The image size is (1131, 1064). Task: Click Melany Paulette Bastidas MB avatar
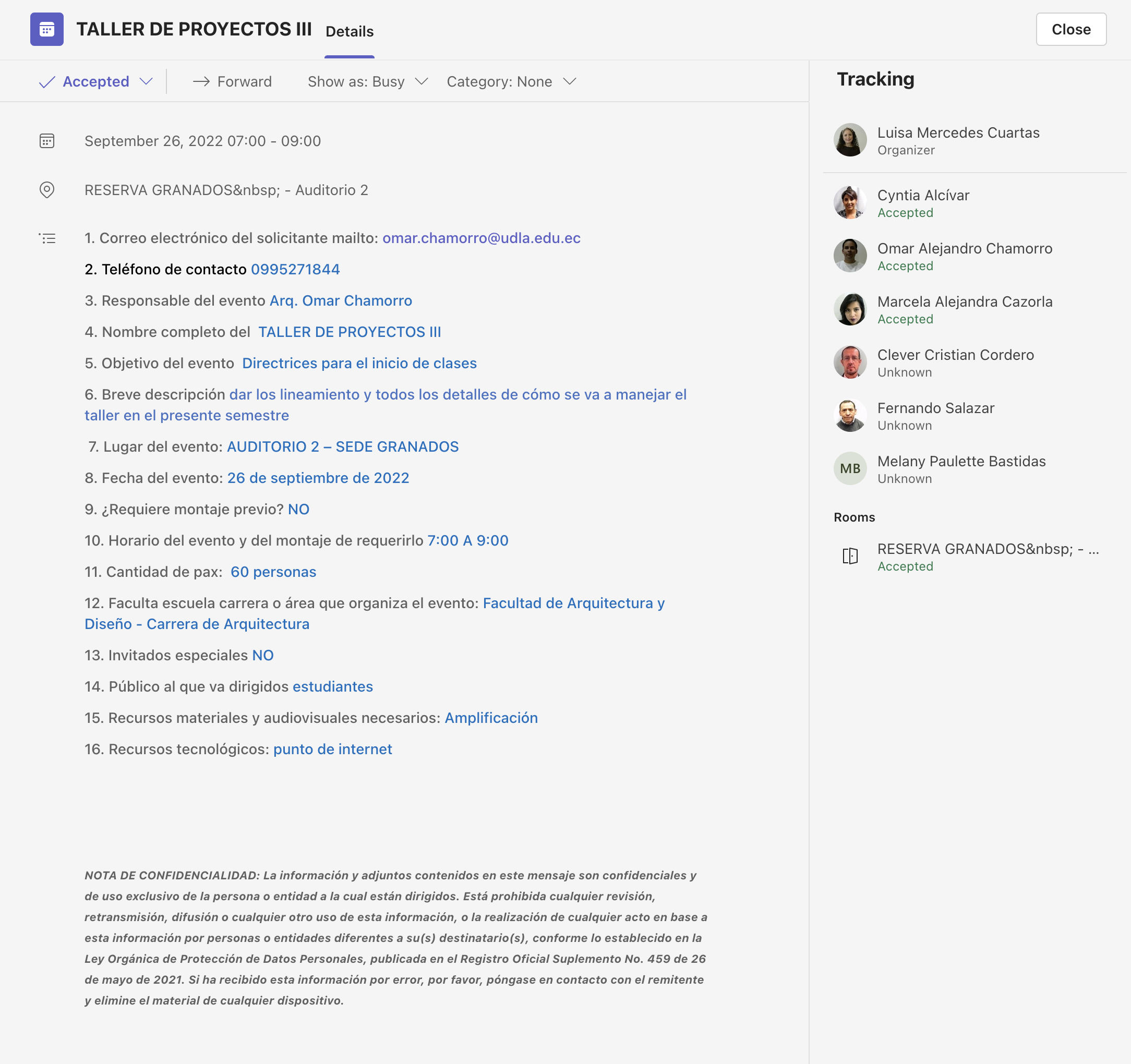tap(850, 468)
